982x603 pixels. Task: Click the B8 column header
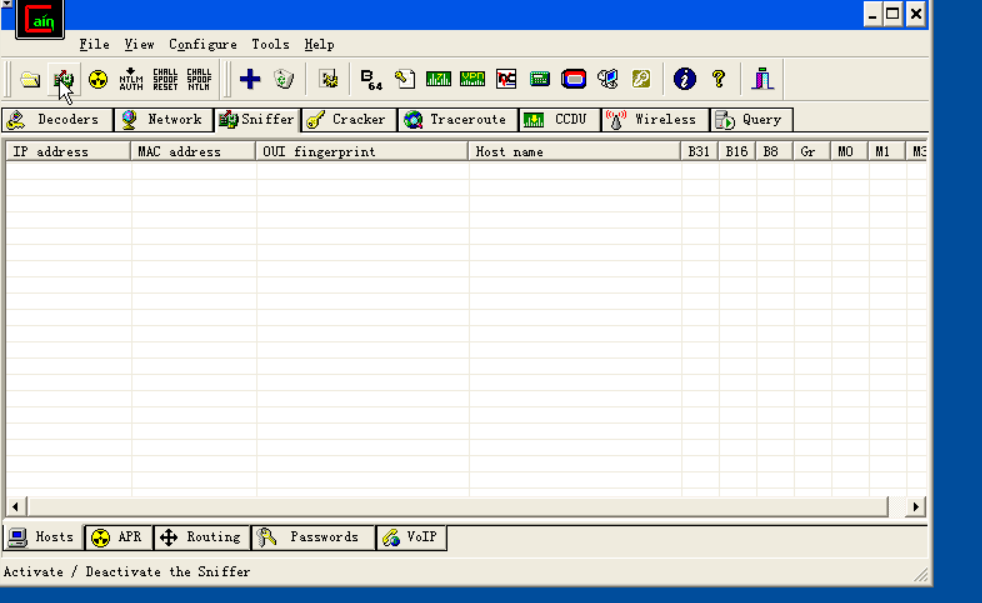[x=775, y=152]
